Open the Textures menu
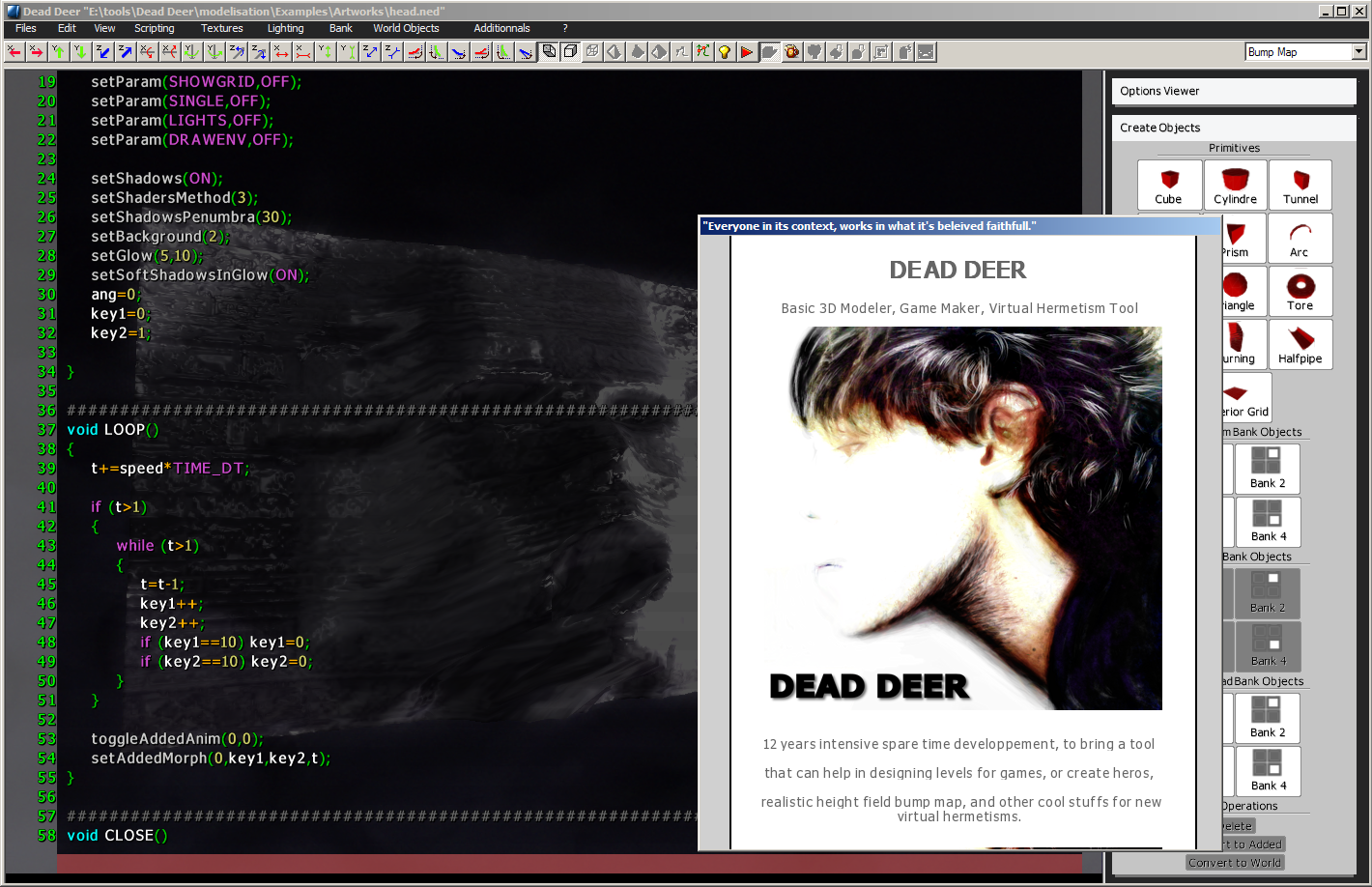 pyautogui.click(x=222, y=28)
